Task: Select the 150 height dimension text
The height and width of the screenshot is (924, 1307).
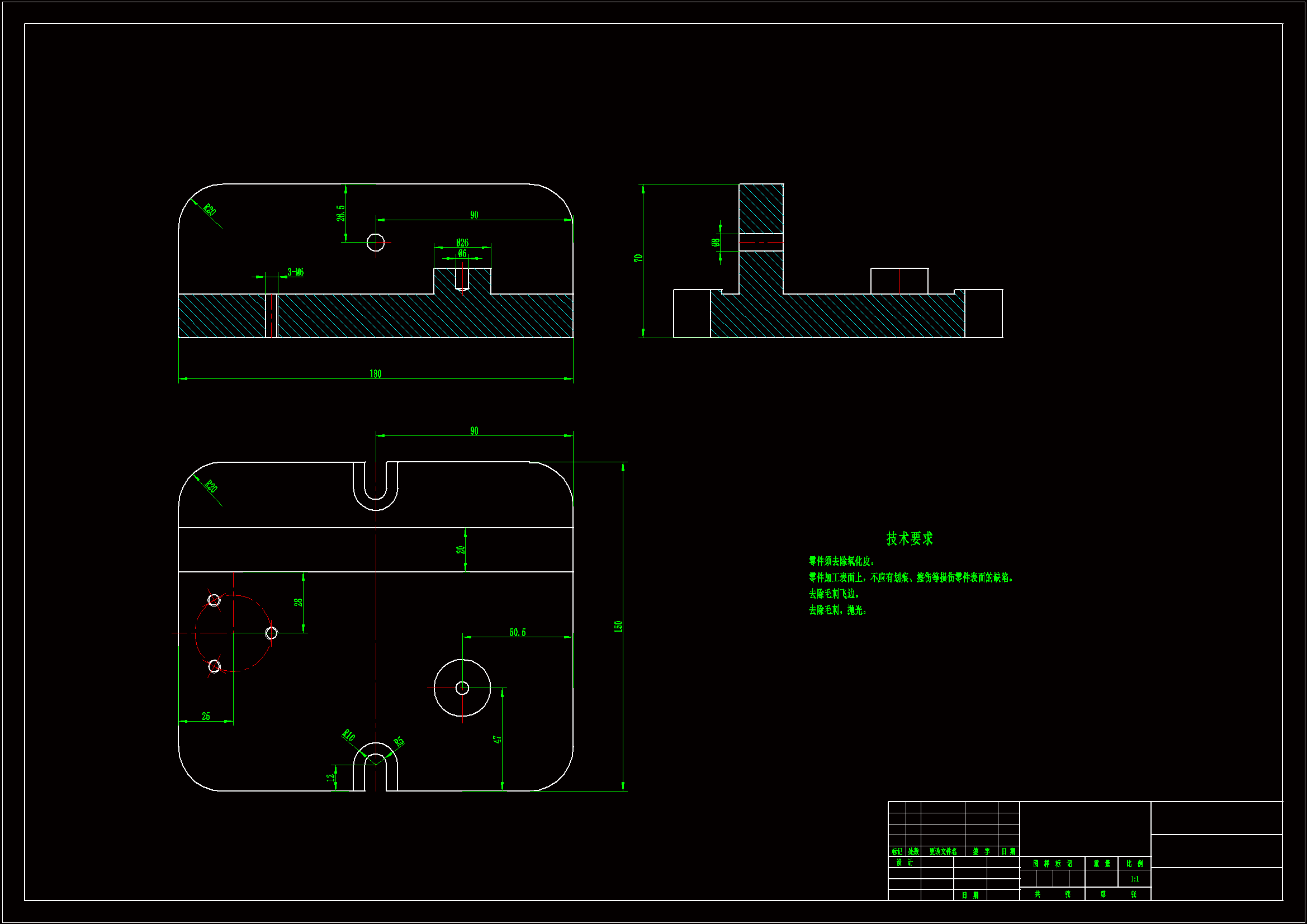Action: [x=618, y=626]
